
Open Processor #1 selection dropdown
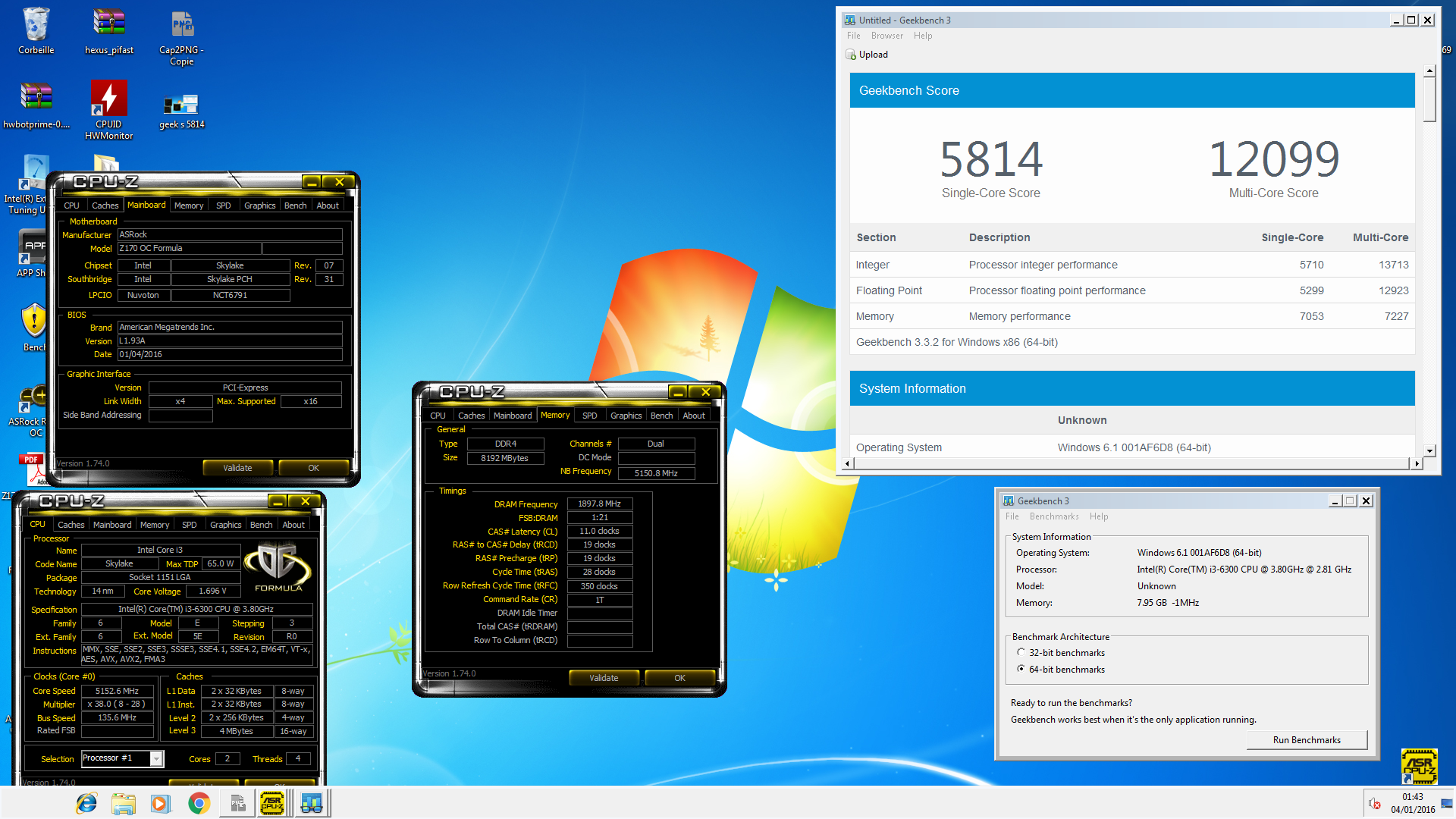156,758
